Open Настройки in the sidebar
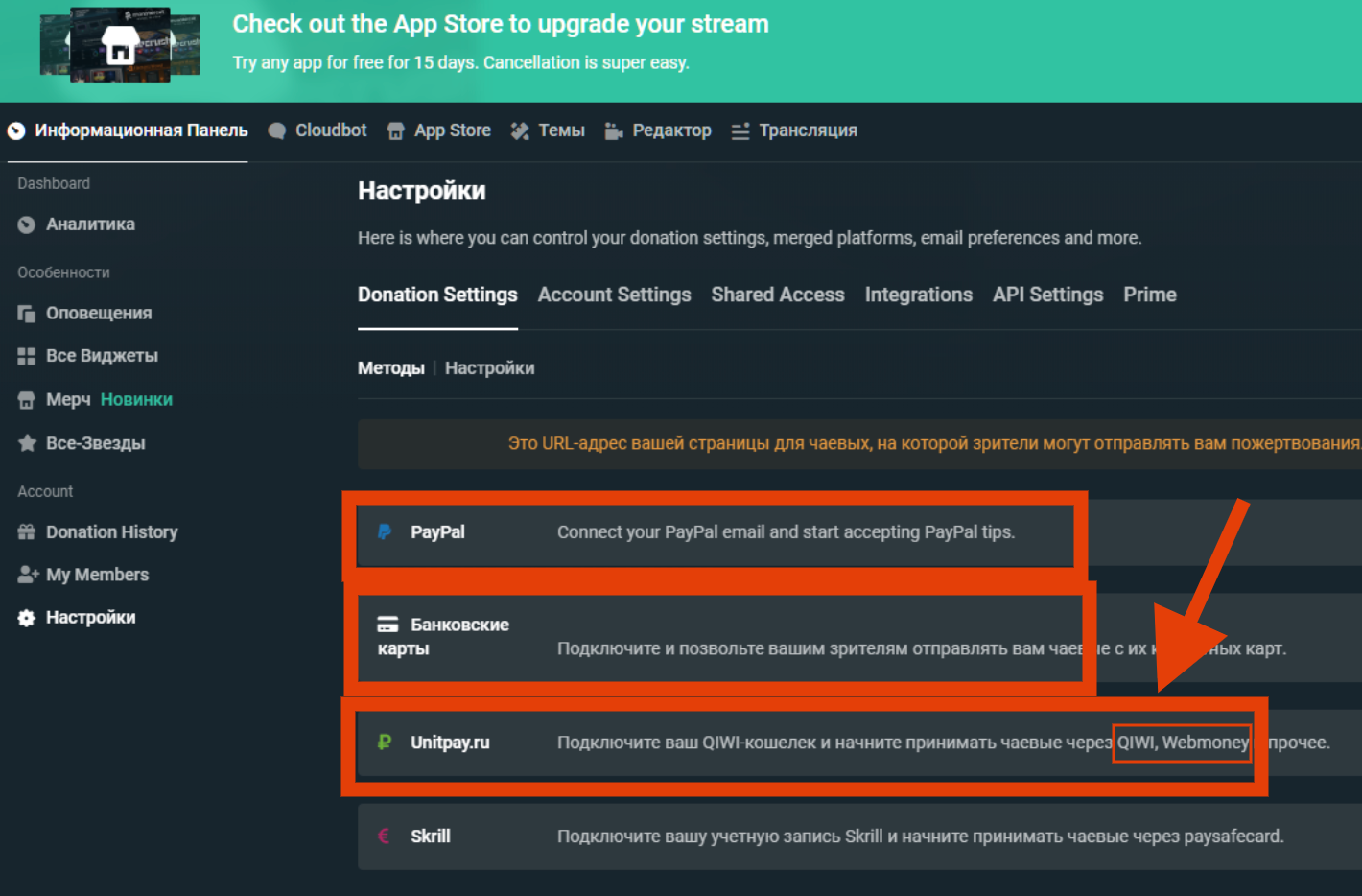The width and height of the screenshot is (1362, 896). click(91, 618)
